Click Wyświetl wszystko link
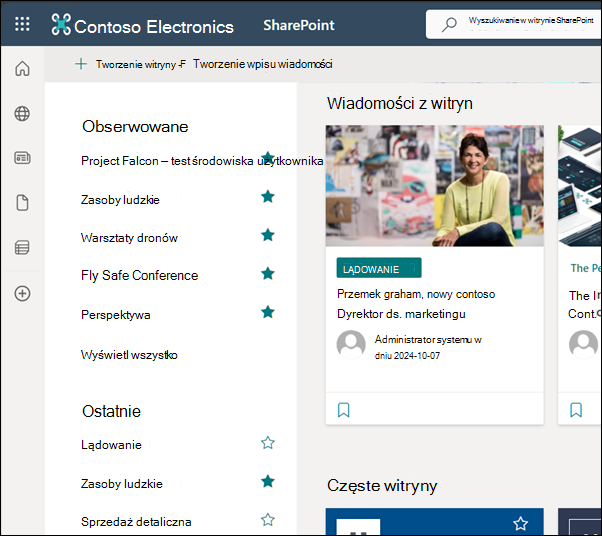602x536 pixels. pyautogui.click(x=129, y=355)
